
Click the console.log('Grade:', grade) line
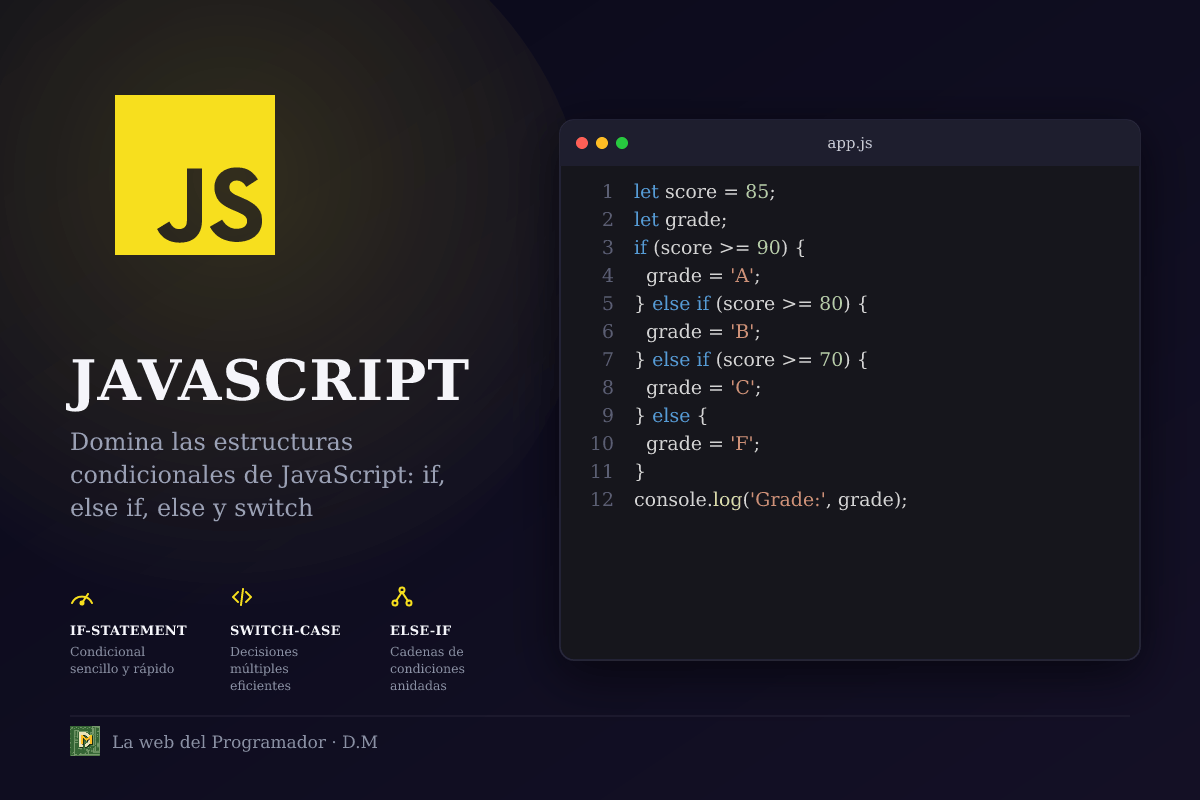point(771,499)
